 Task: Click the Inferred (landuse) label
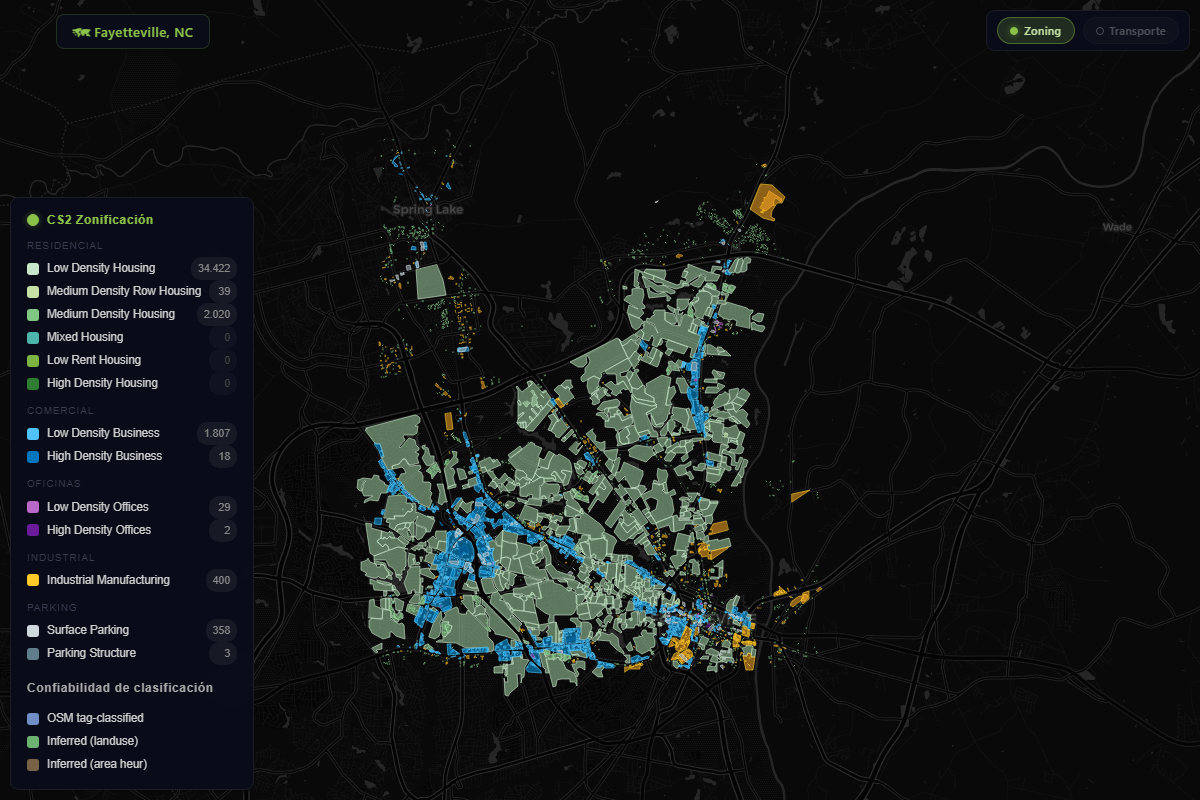pos(93,741)
